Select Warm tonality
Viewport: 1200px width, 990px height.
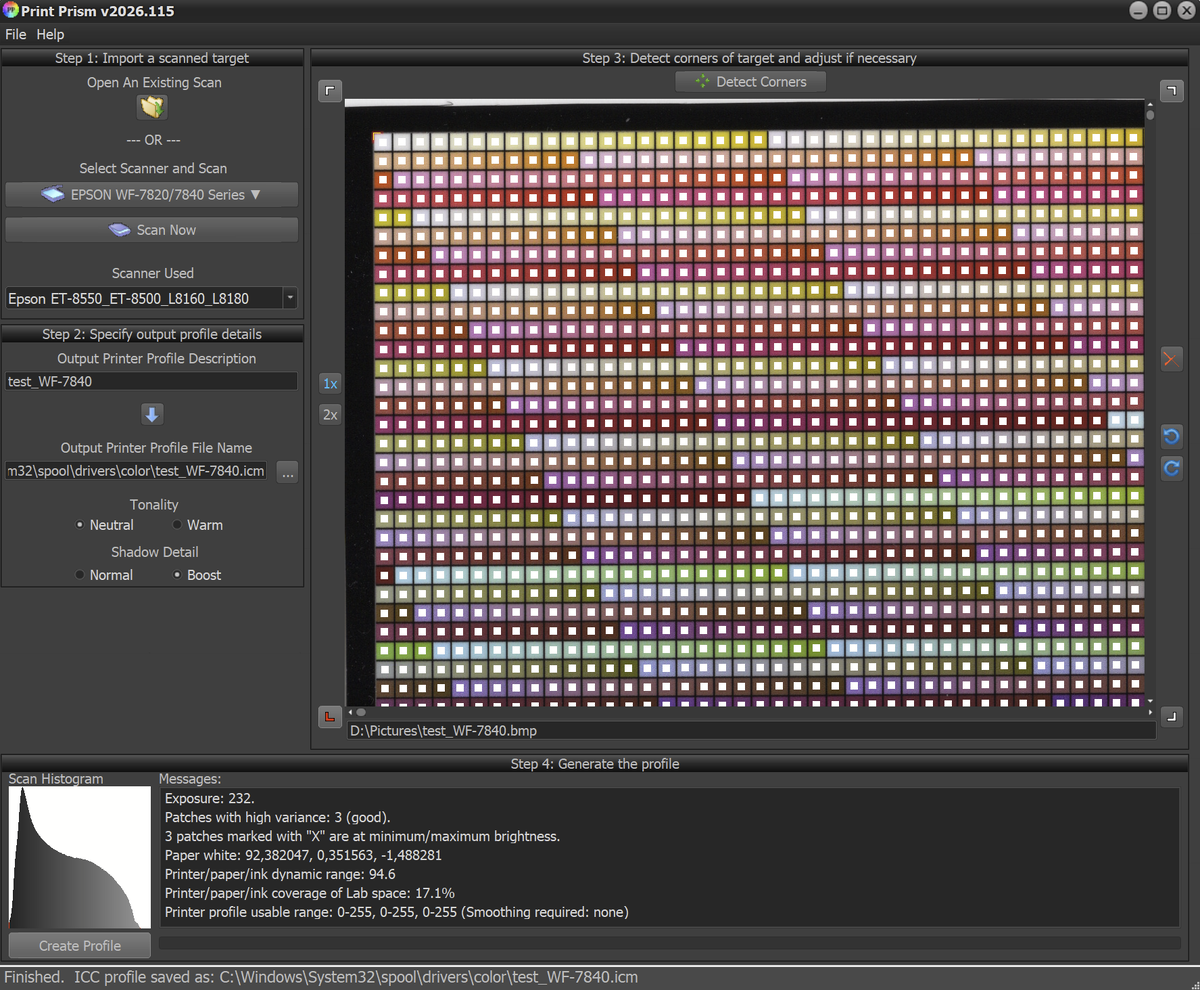point(178,525)
